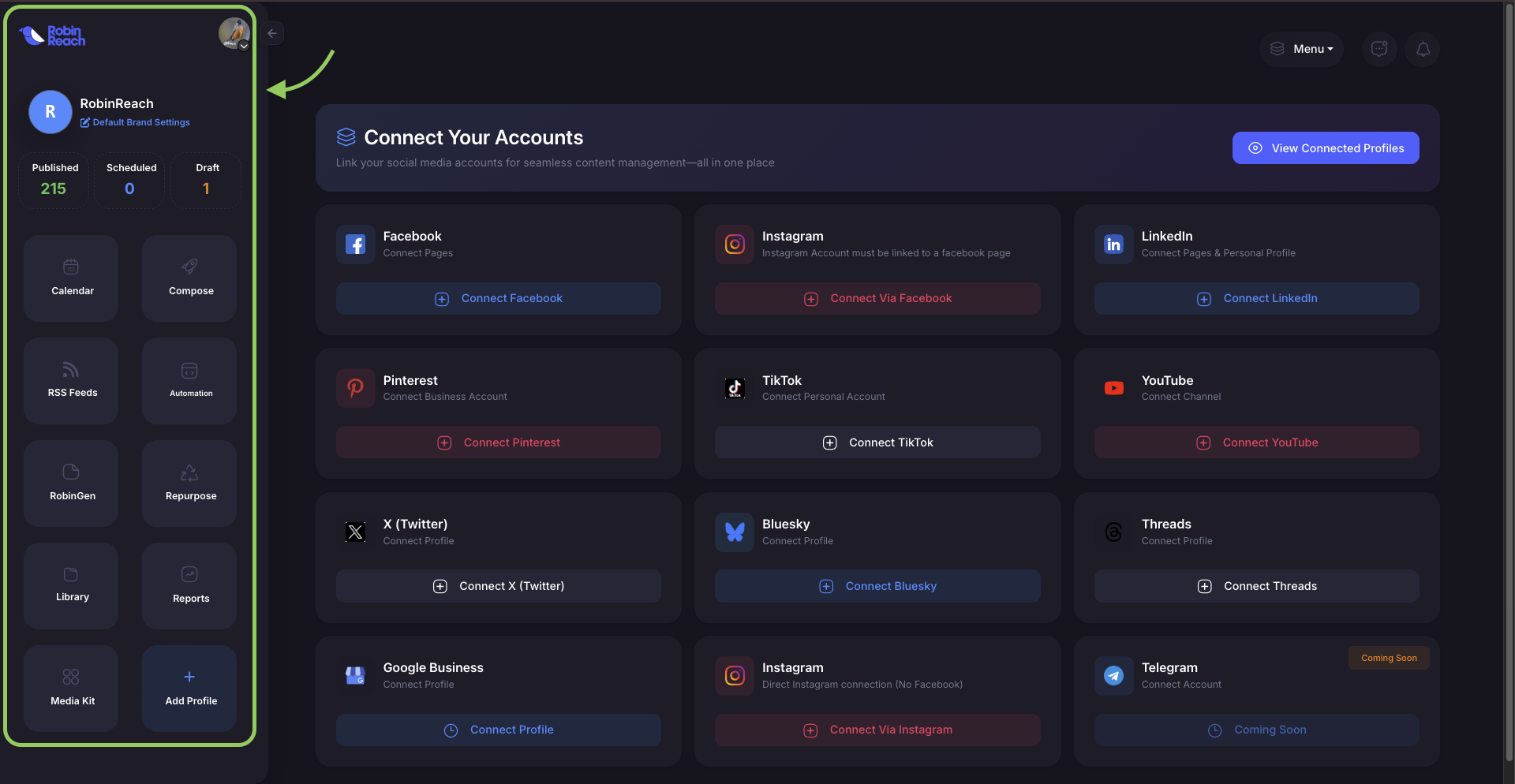The image size is (1515, 784).
Task: Click Connect Via Facebook button
Action: pos(877,298)
